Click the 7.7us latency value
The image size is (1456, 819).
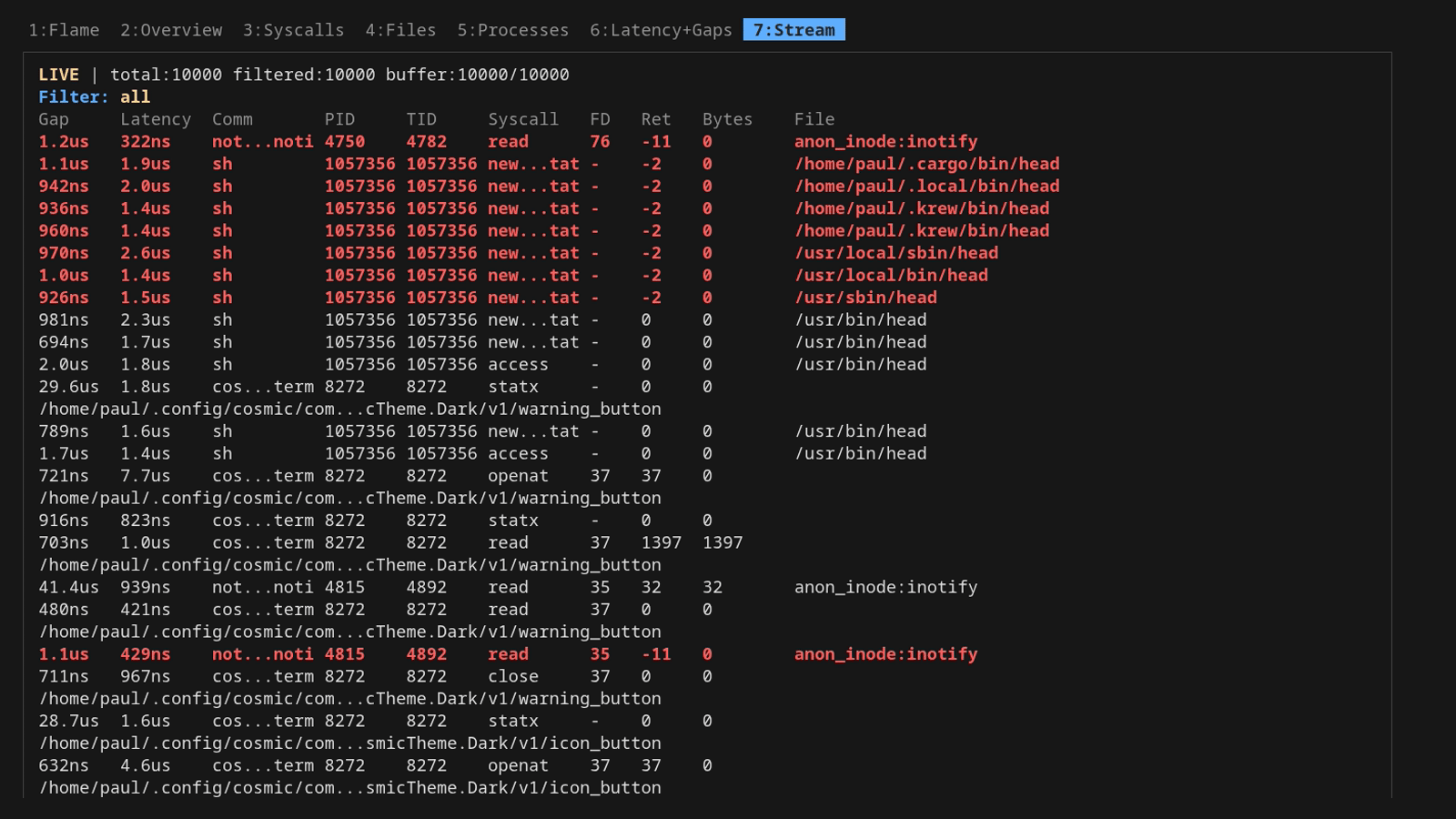pyautogui.click(x=146, y=476)
